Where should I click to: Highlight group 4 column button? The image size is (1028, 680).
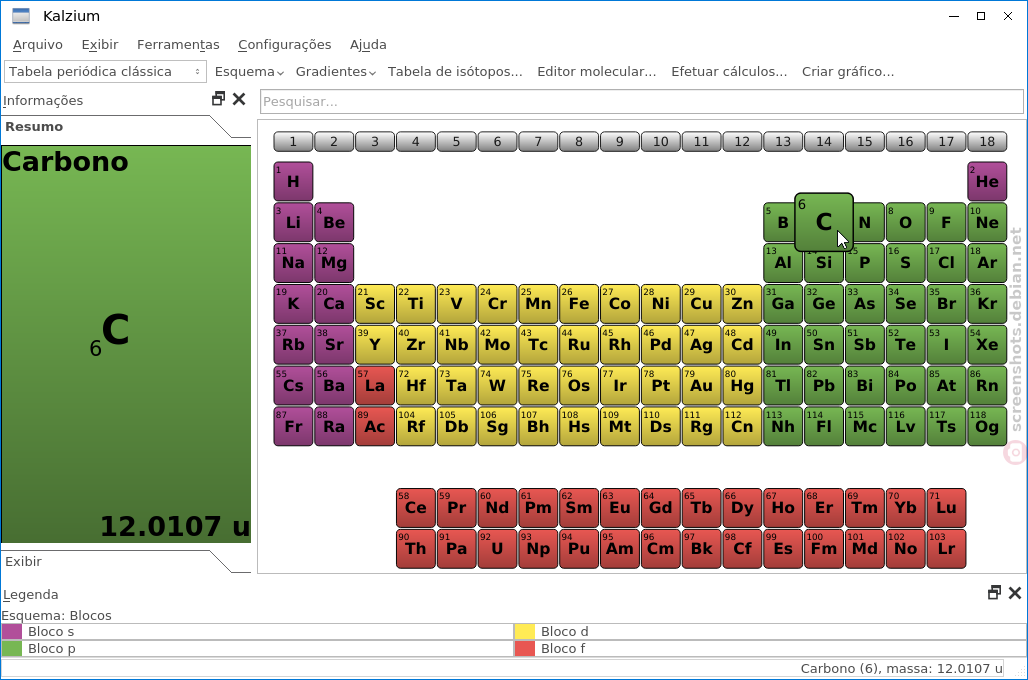pos(416,141)
